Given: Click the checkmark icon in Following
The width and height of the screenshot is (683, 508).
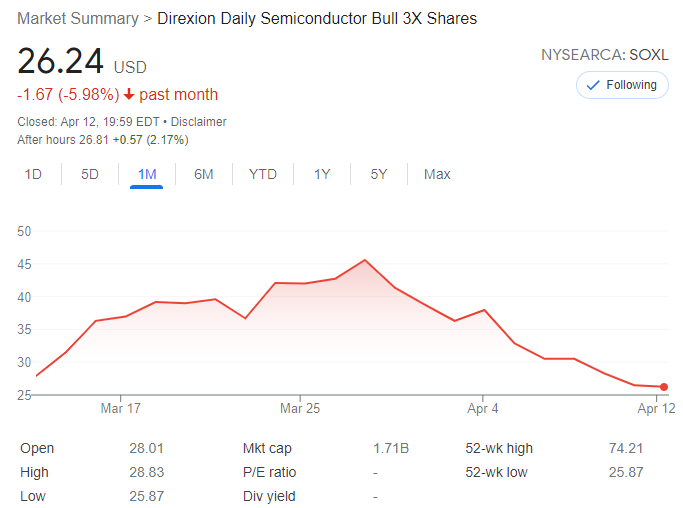Looking at the screenshot, I should click(593, 85).
